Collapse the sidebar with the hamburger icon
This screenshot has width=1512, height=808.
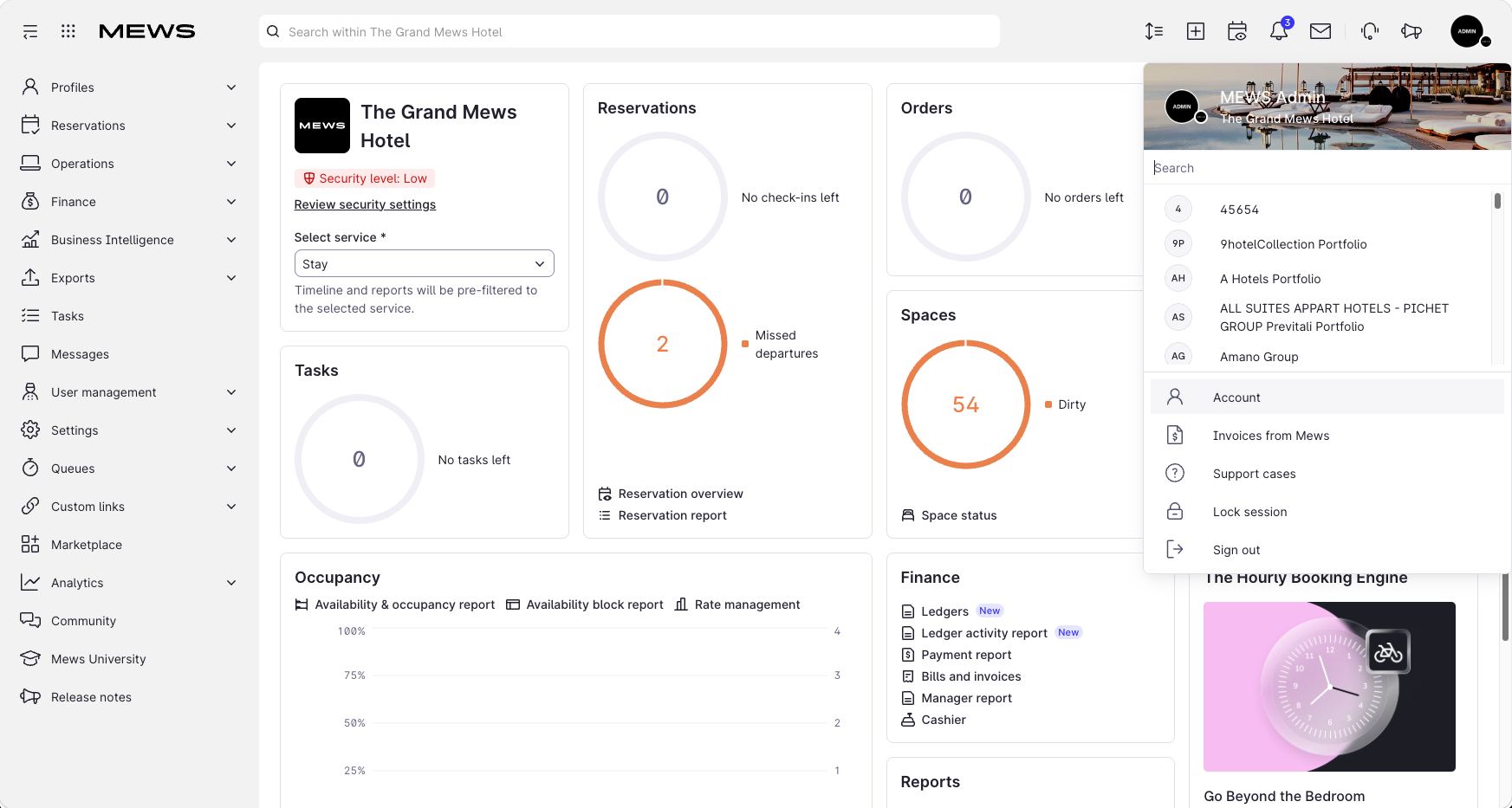point(30,32)
